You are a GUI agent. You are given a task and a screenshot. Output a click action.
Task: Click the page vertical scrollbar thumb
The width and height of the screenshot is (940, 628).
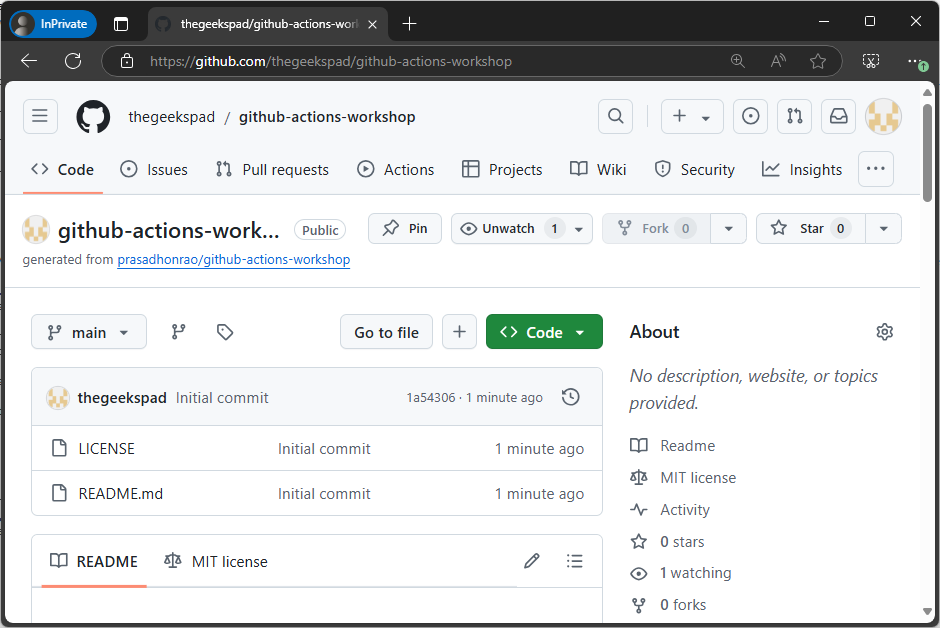pos(927,153)
